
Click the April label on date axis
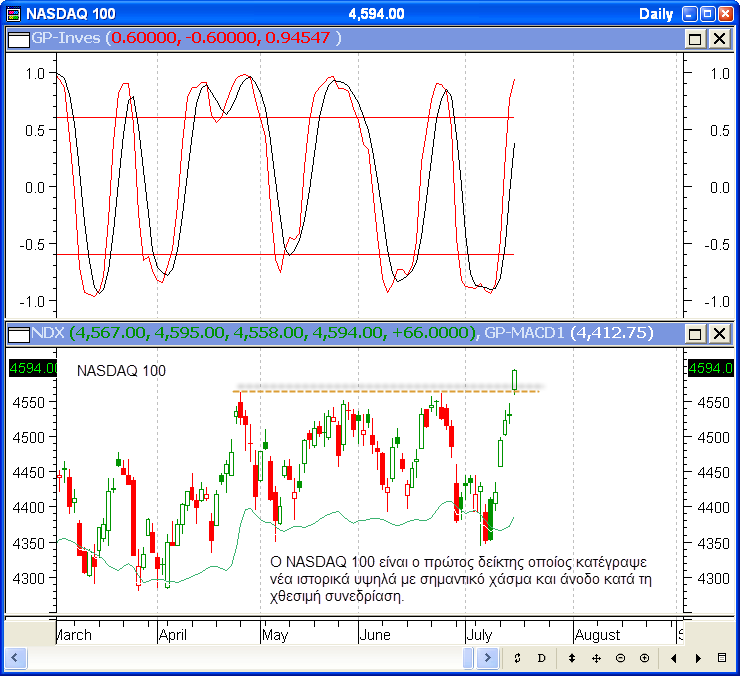coord(172,635)
